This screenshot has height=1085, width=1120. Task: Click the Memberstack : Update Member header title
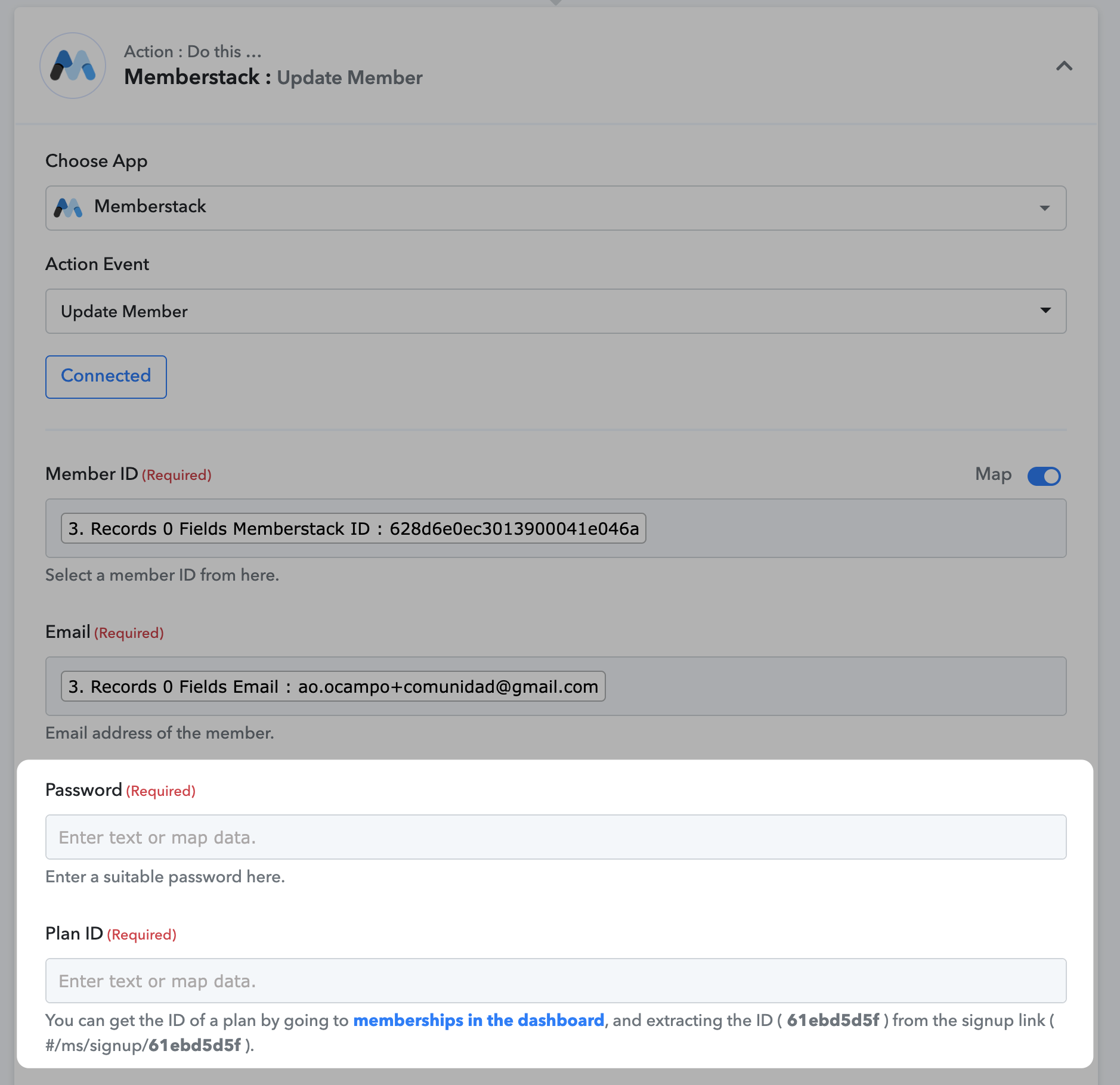273,77
